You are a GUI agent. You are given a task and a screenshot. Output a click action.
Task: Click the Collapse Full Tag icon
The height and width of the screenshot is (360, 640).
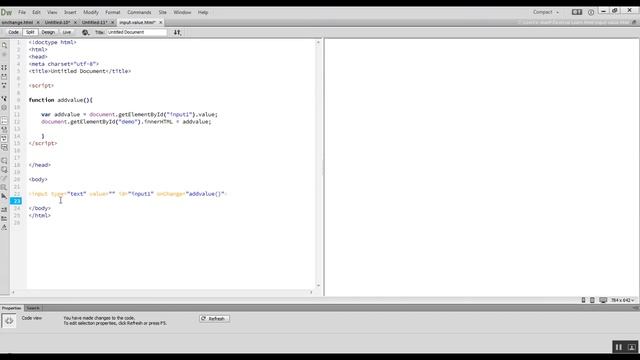coord(4,67)
